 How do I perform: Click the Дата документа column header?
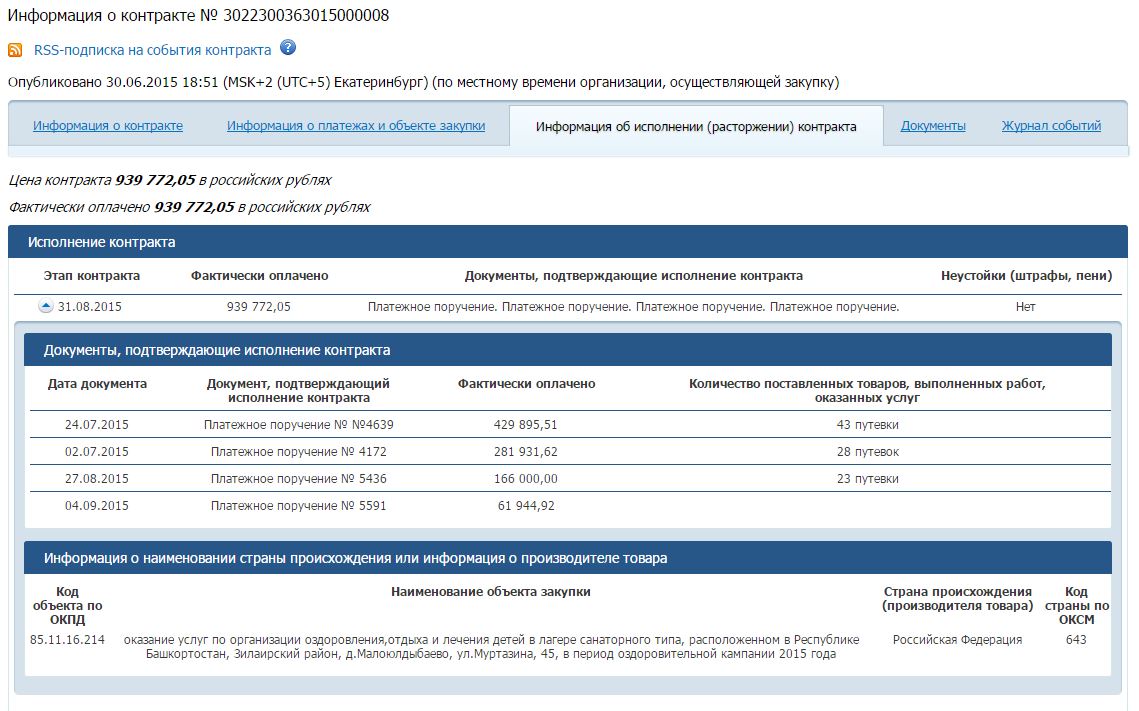point(97,384)
